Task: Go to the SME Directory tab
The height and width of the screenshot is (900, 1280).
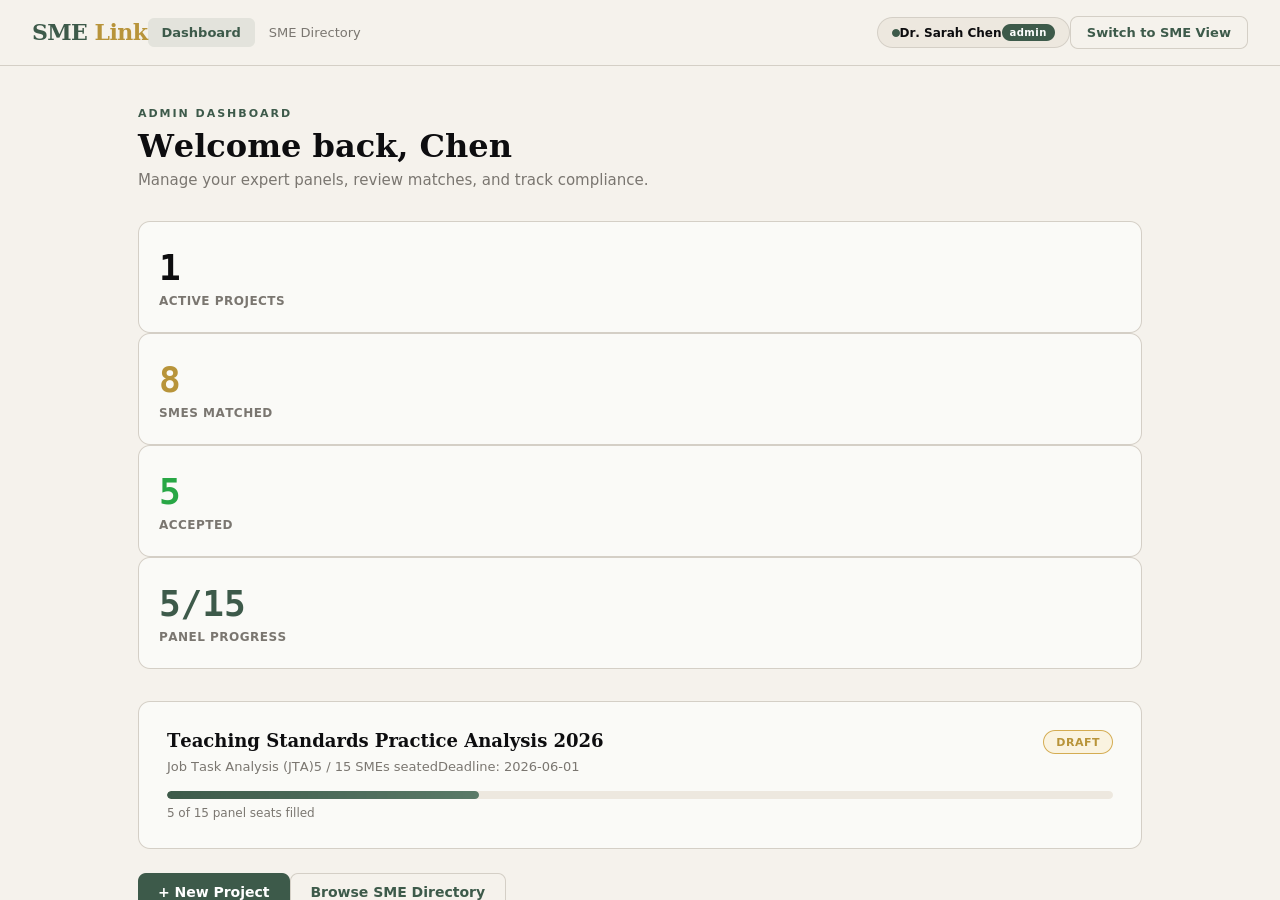Action: [x=314, y=32]
